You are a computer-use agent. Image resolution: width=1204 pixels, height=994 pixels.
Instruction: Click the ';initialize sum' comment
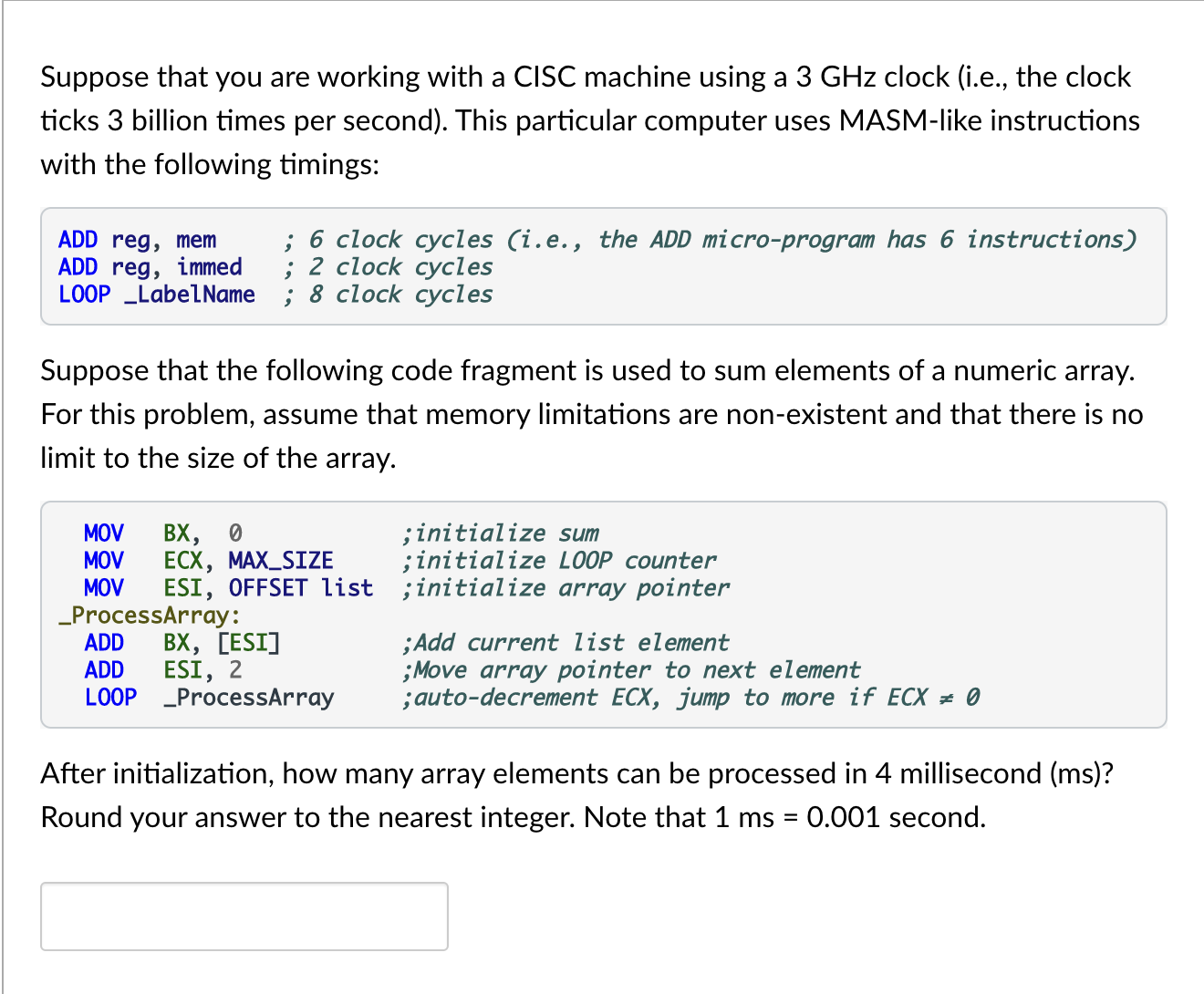[501, 533]
